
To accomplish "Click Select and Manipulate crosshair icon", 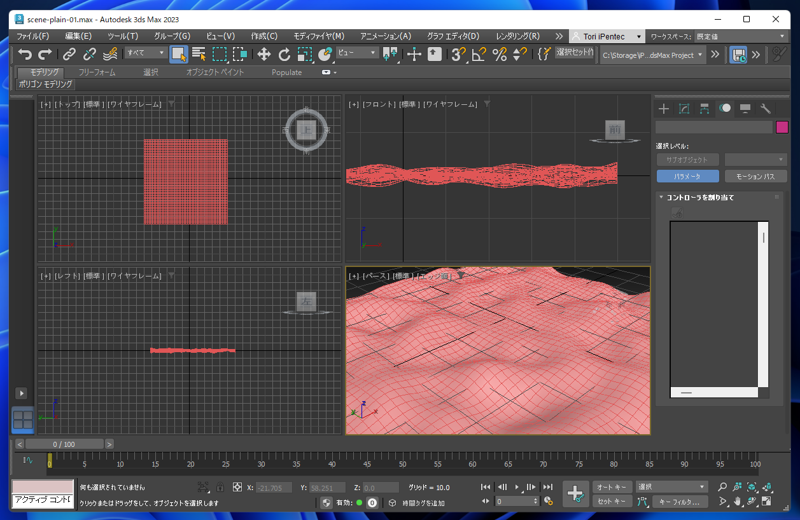I will point(414,54).
